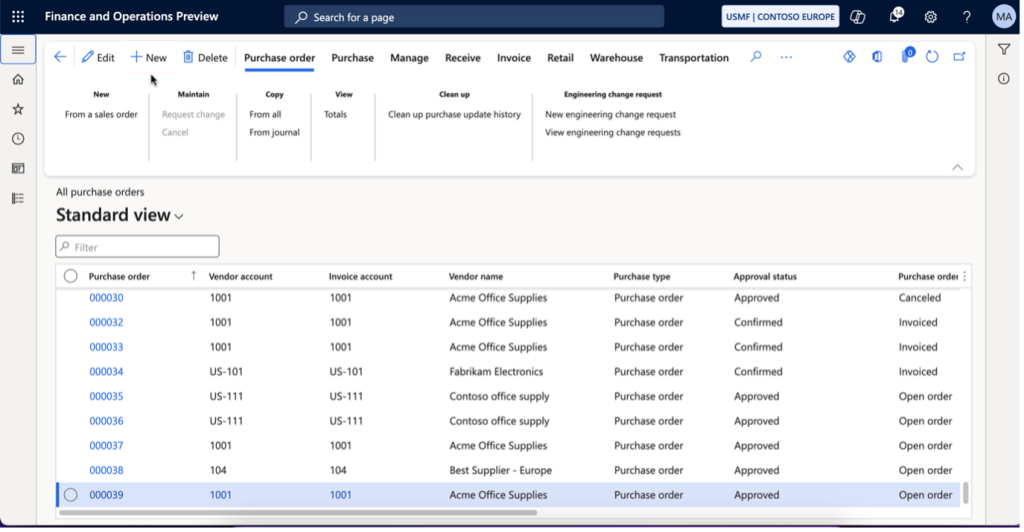Sort by the Purchase order column header
The height and width of the screenshot is (532, 1024).
[120, 276]
